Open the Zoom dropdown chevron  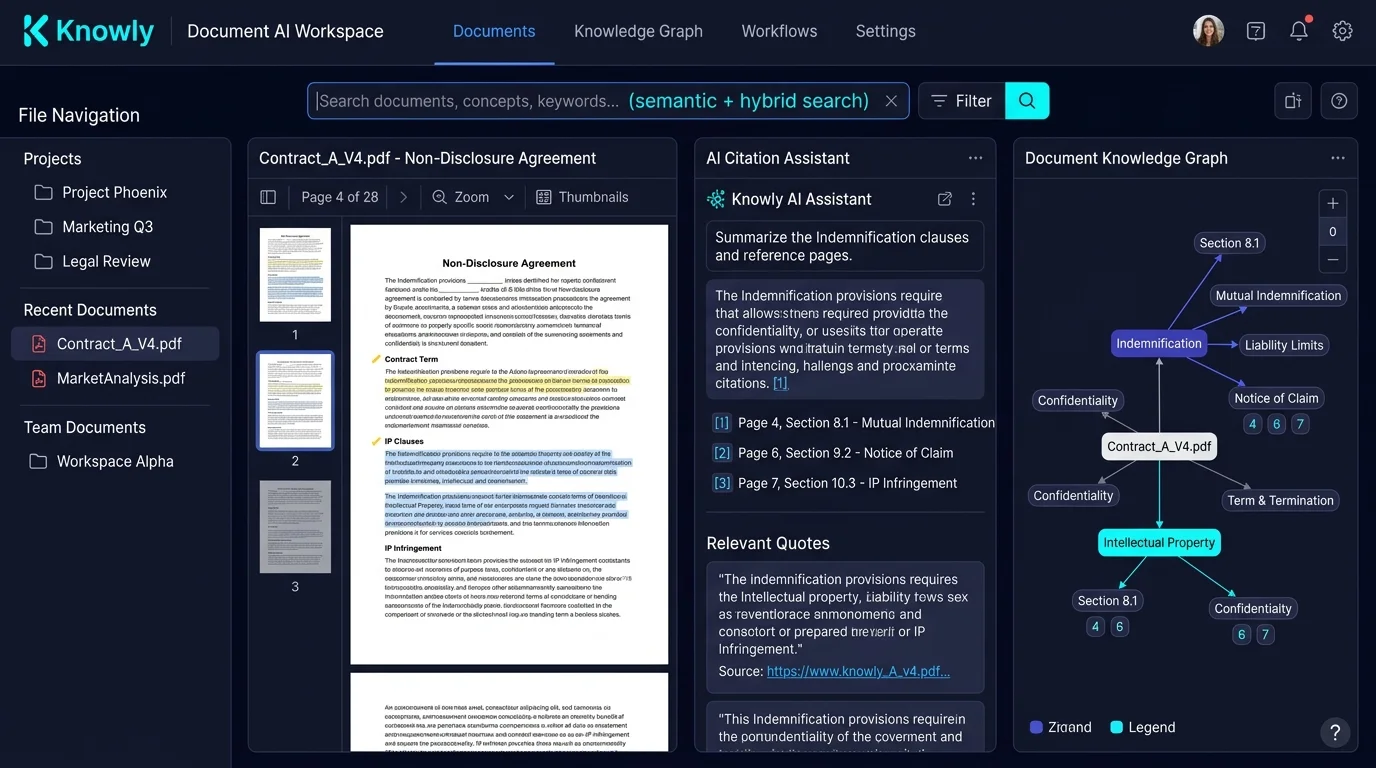(509, 197)
